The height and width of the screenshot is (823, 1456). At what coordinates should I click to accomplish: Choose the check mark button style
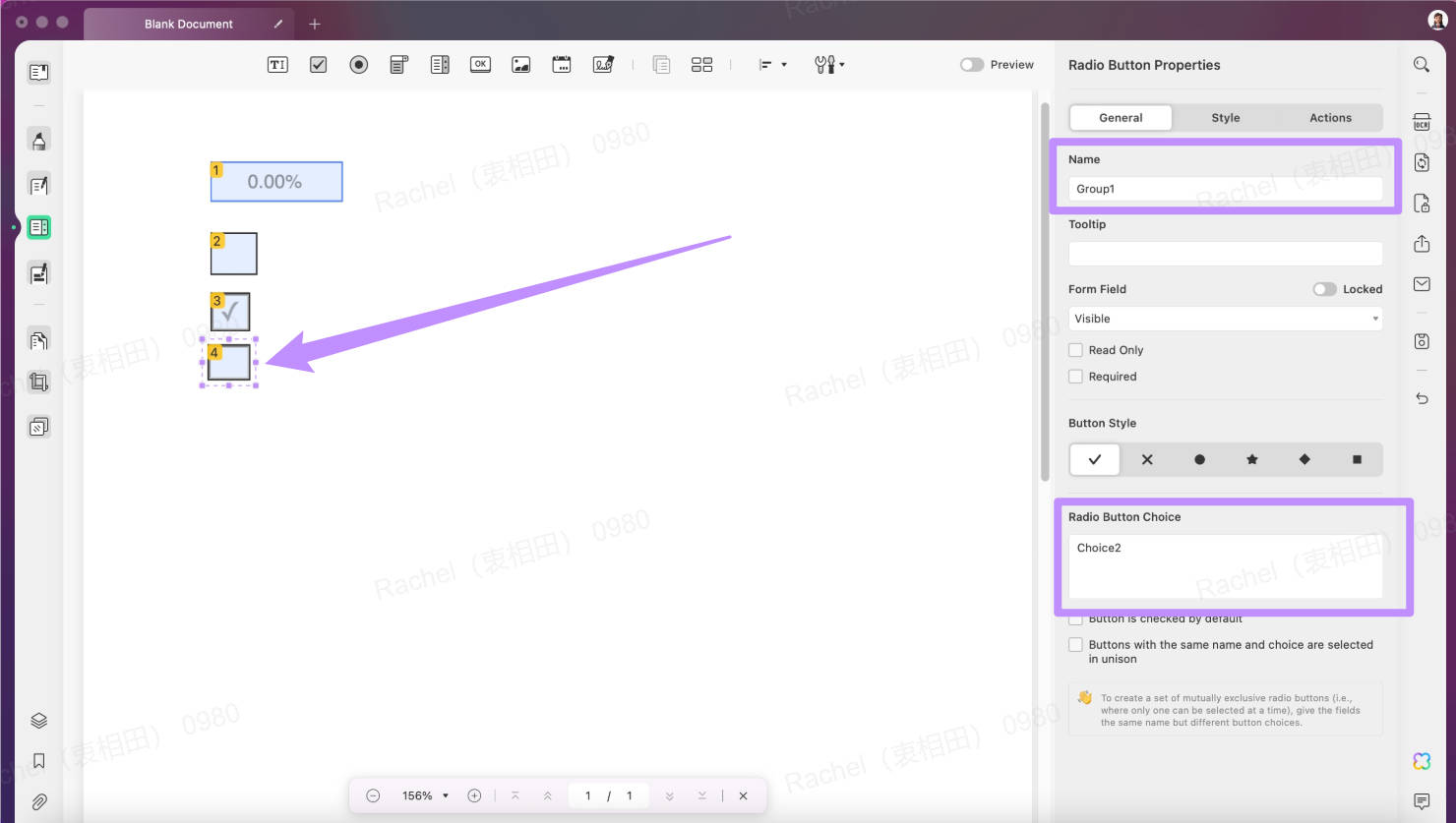point(1095,459)
